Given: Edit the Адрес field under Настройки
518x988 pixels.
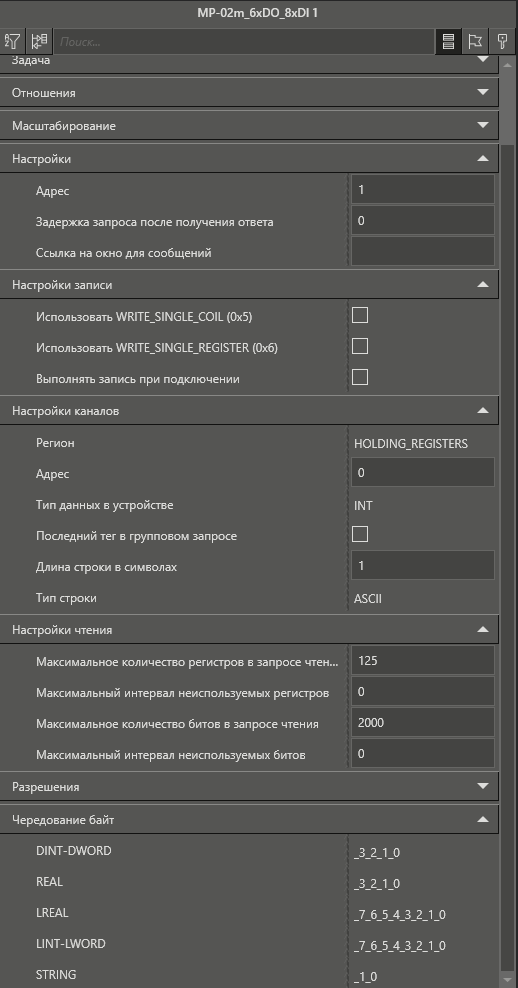Looking at the screenshot, I should click(423, 190).
